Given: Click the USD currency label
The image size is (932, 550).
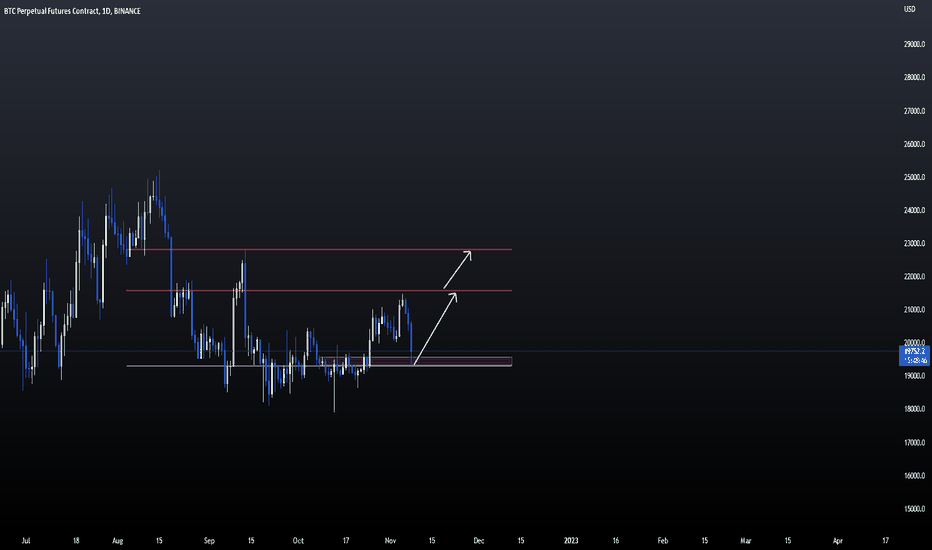Looking at the screenshot, I should [909, 9].
